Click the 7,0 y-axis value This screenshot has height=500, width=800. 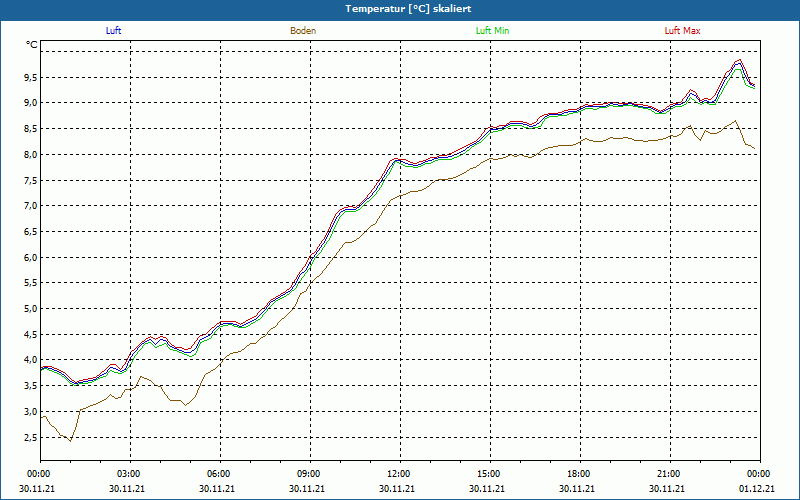(x=31, y=206)
